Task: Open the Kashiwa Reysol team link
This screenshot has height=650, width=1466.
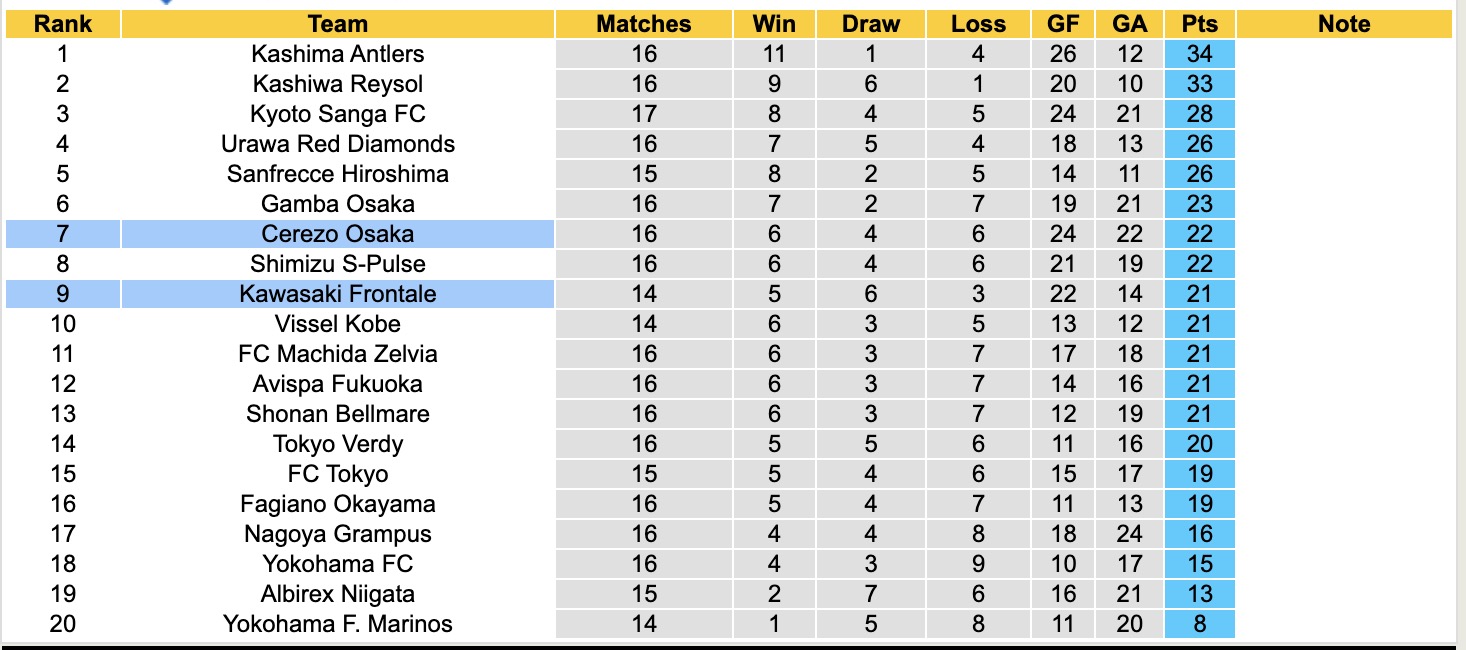Action: (x=338, y=84)
